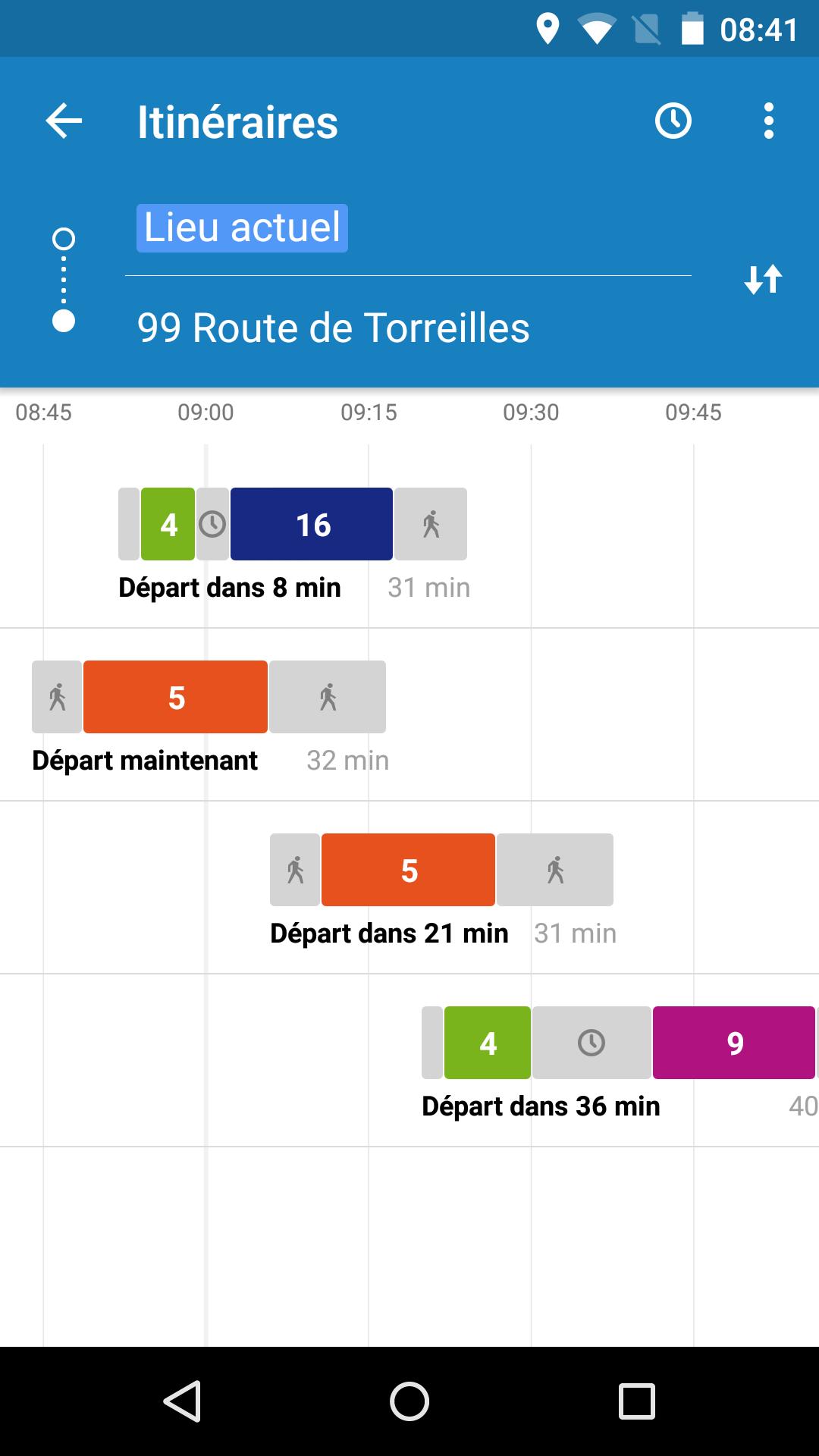Select green line 4 in first itinerary

tap(168, 524)
